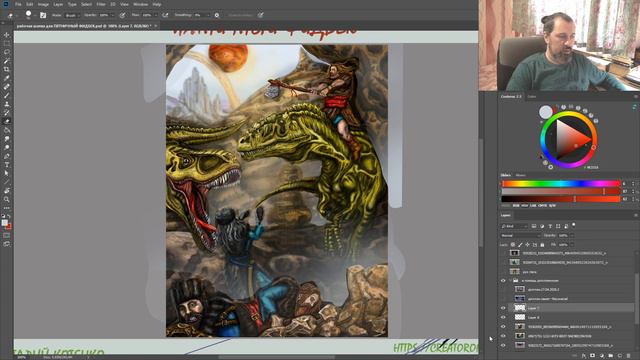The height and width of the screenshot is (360, 640).
Task: Open the eraser Mode dropdown
Action: (73, 15)
